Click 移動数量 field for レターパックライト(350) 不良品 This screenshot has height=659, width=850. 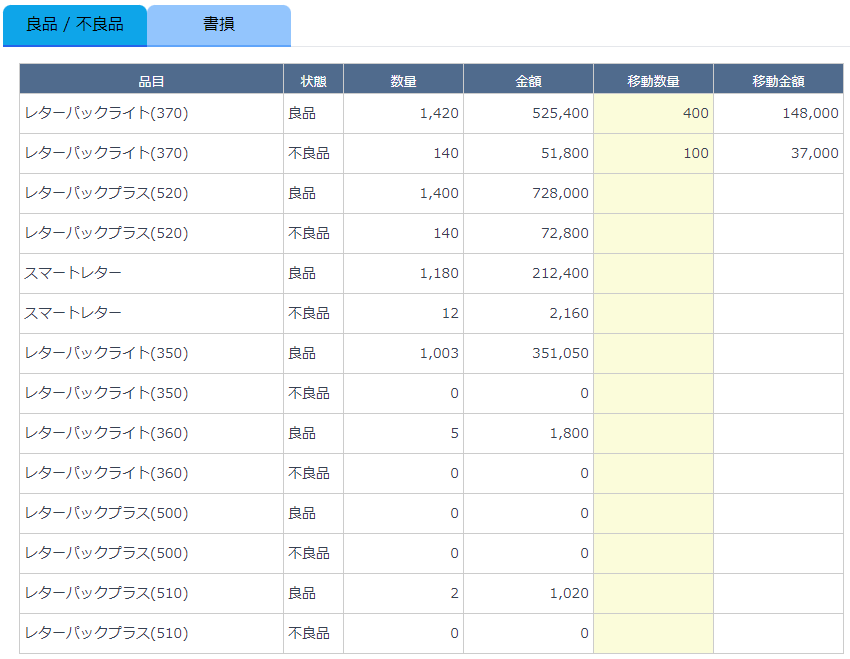pos(653,394)
